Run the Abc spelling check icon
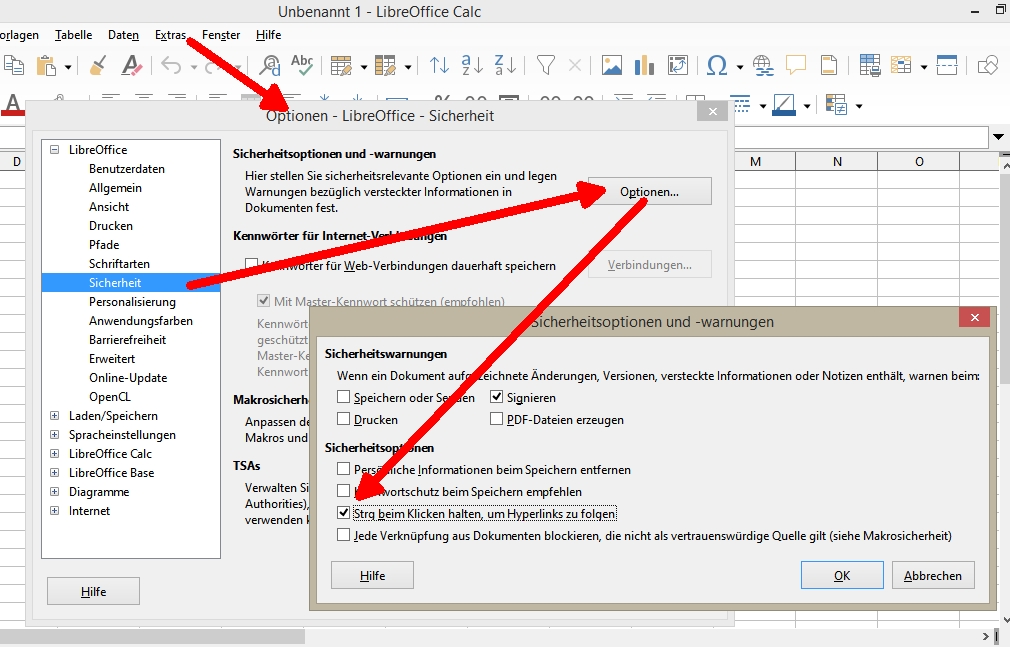Image resolution: width=1010 pixels, height=647 pixels. pyautogui.click(x=301, y=64)
